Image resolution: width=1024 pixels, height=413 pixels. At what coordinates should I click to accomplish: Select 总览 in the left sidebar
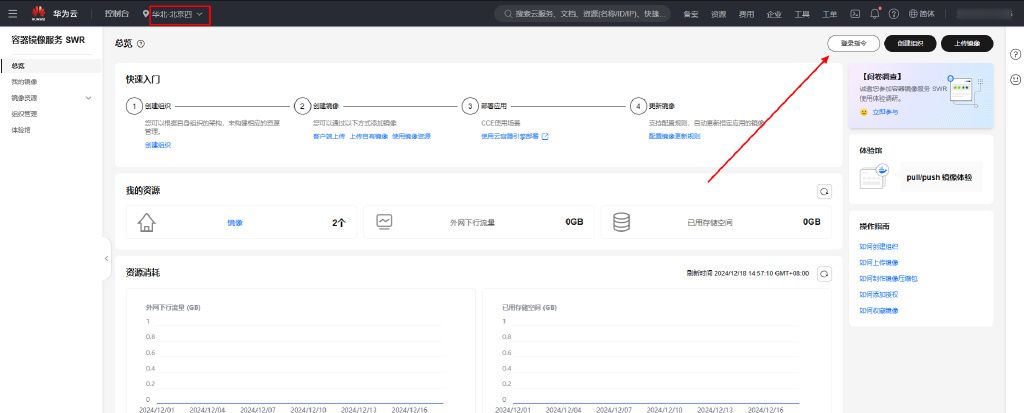point(51,66)
